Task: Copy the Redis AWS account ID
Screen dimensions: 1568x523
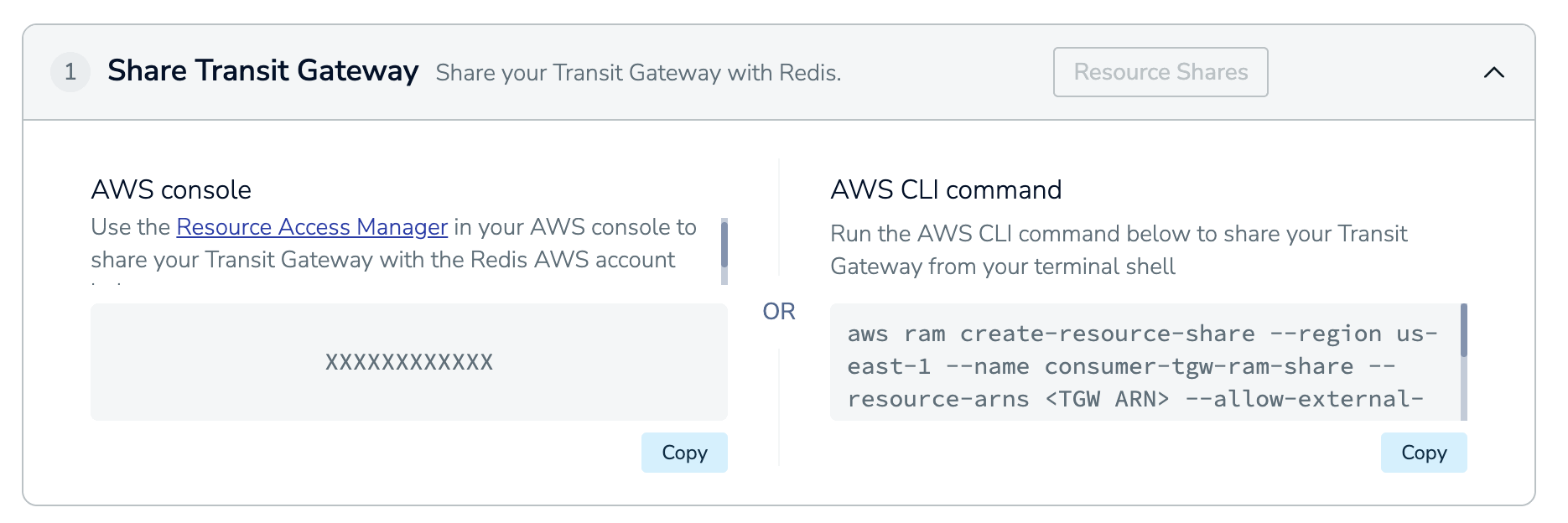Action: click(x=683, y=453)
